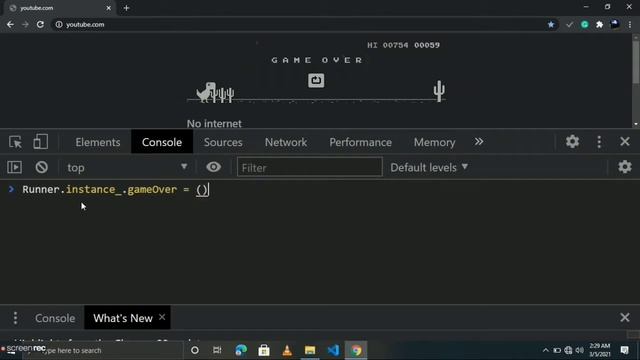Viewport: 640px width, 360px height.
Task: Select the drawer Console tab
Action: tap(55, 318)
